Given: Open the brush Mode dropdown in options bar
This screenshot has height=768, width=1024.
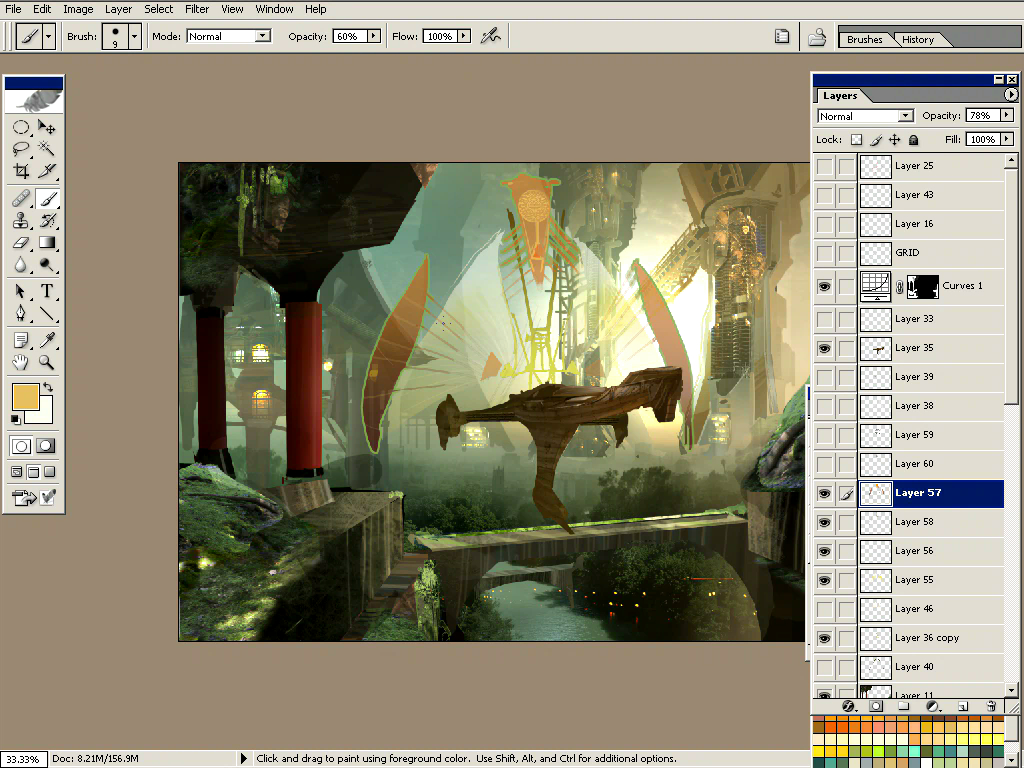Looking at the screenshot, I should 228,35.
